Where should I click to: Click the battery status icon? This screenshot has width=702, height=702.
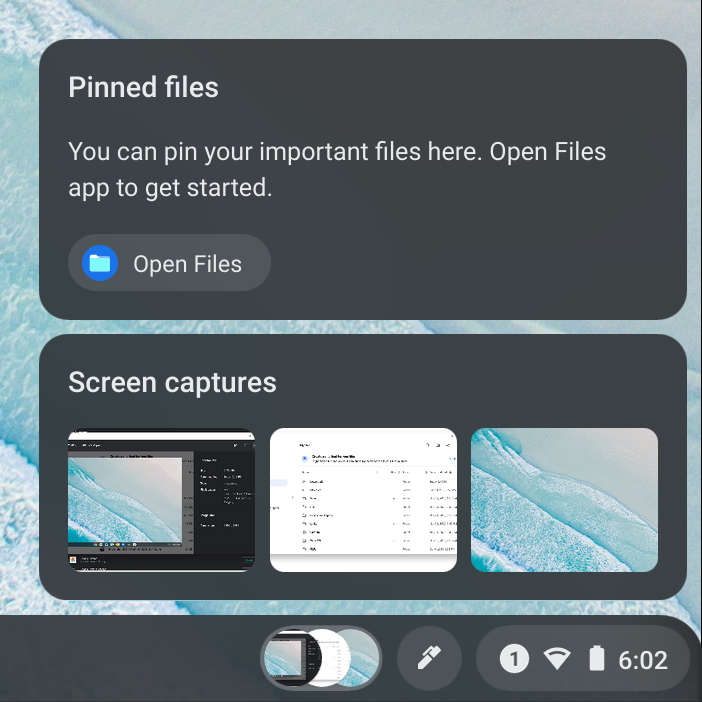(597, 659)
